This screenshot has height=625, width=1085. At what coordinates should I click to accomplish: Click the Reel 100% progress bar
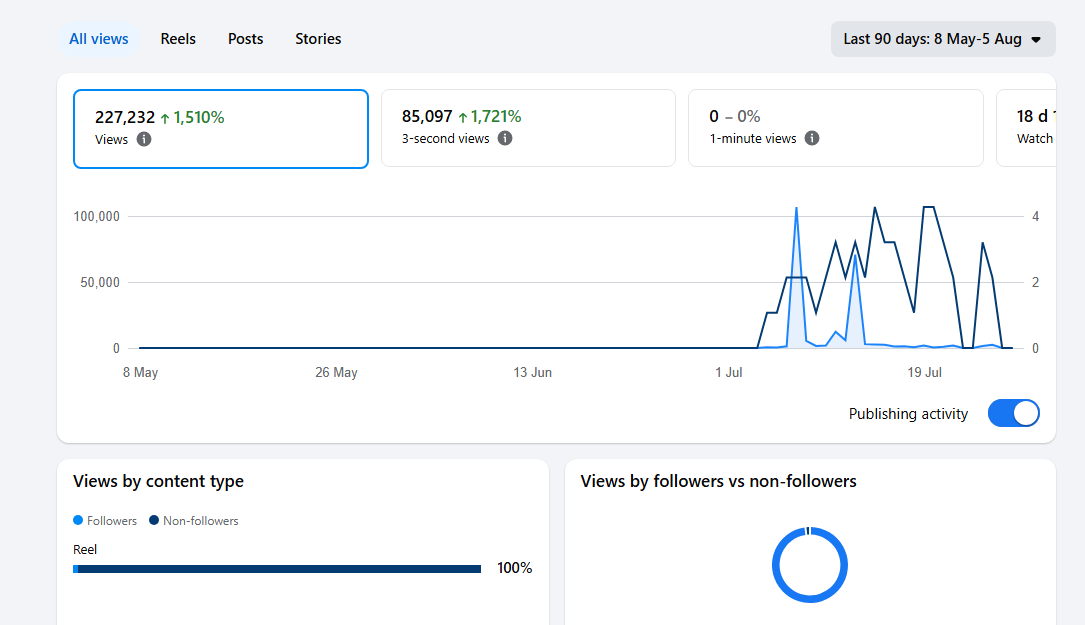click(277, 569)
